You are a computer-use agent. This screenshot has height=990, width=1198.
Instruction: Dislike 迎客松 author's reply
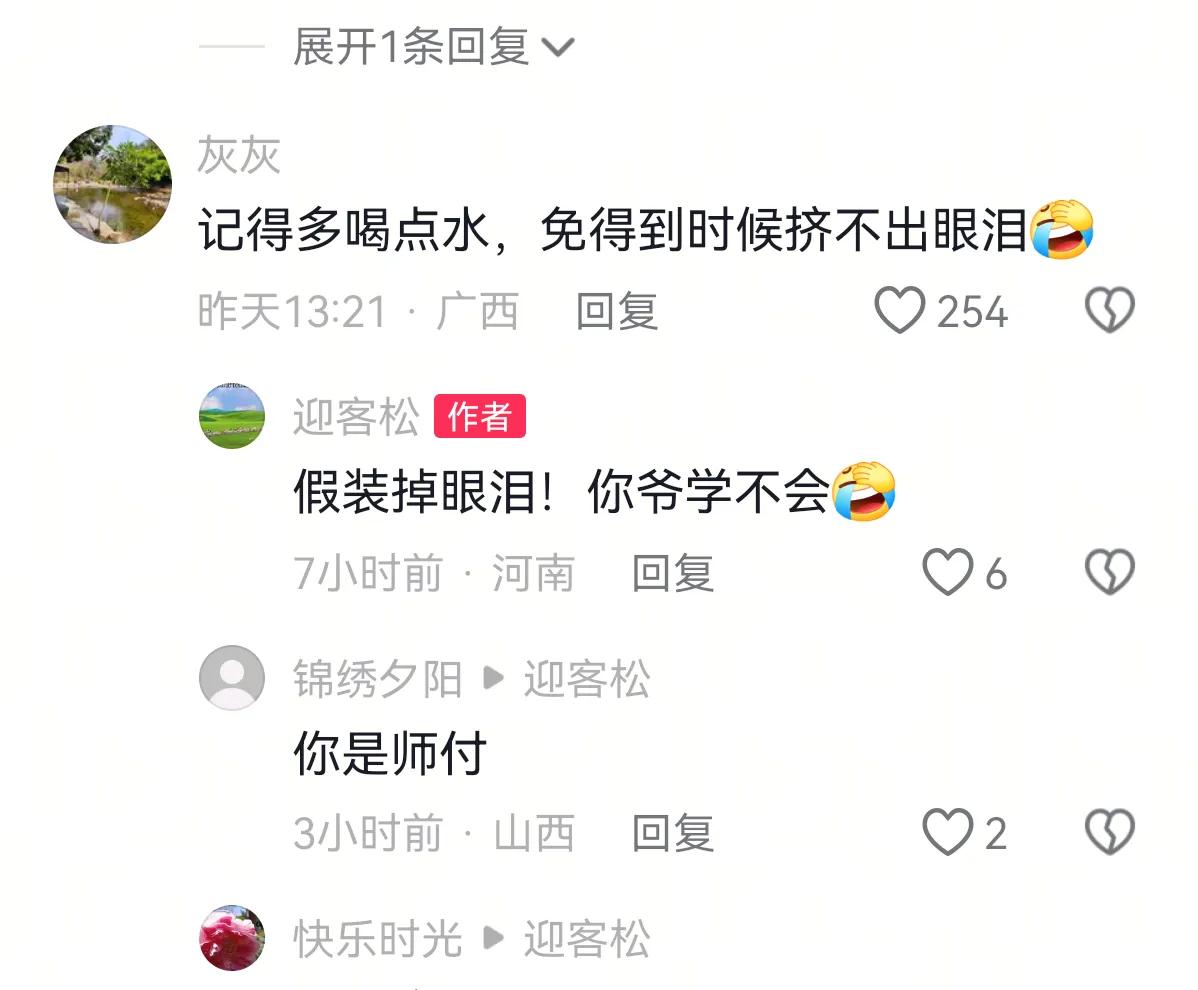(1109, 572)
